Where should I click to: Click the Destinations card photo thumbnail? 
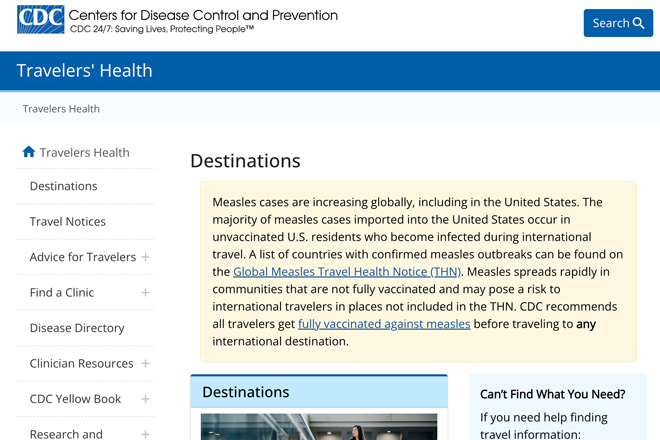(319, 427)
